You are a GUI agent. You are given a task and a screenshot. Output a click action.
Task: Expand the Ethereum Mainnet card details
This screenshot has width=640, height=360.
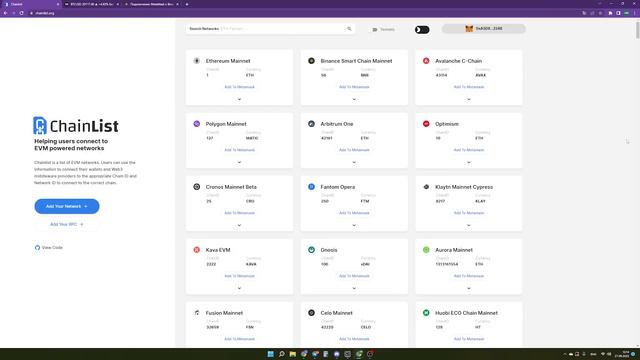(239, 99)
